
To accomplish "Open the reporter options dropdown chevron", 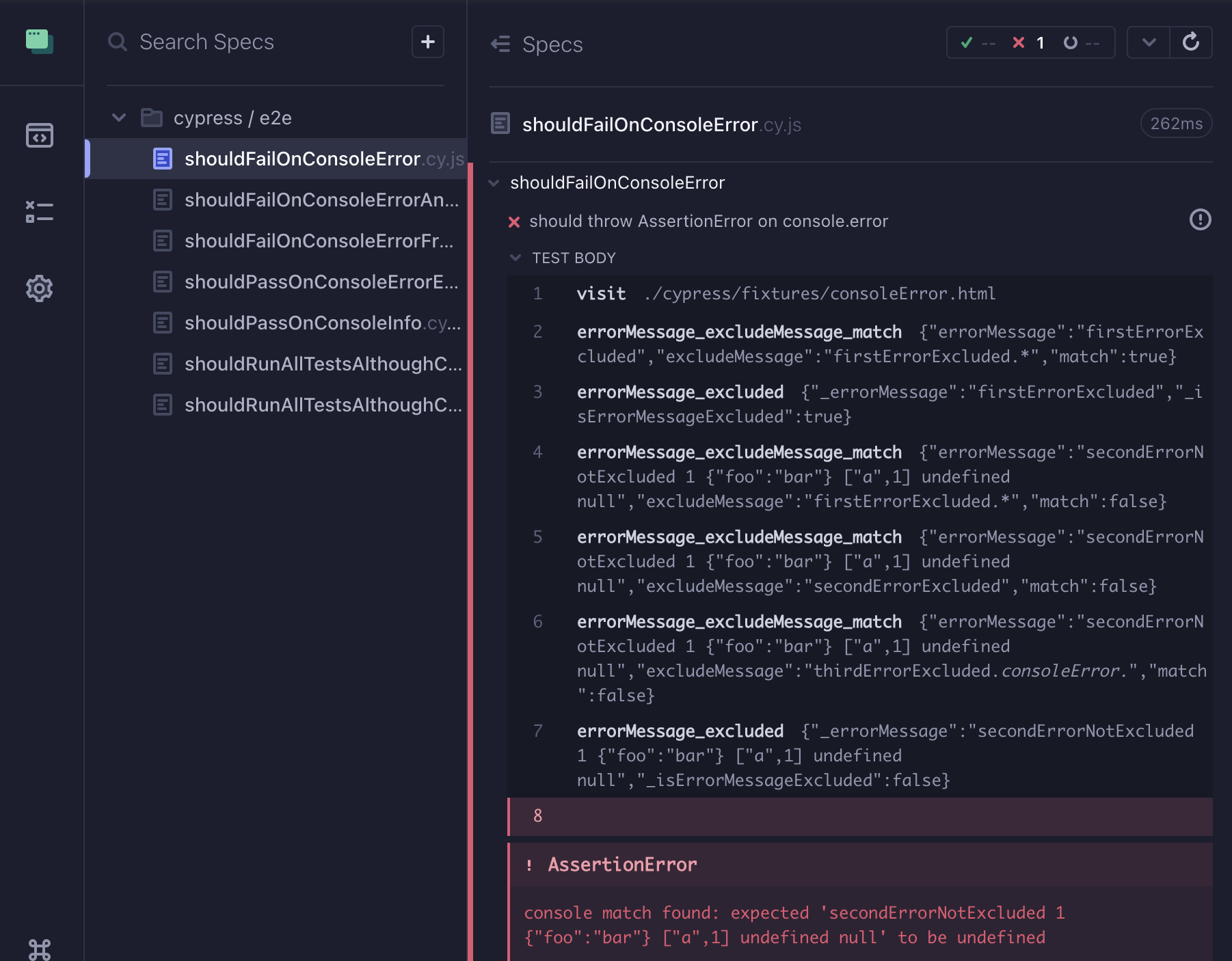I will 1149,42.
